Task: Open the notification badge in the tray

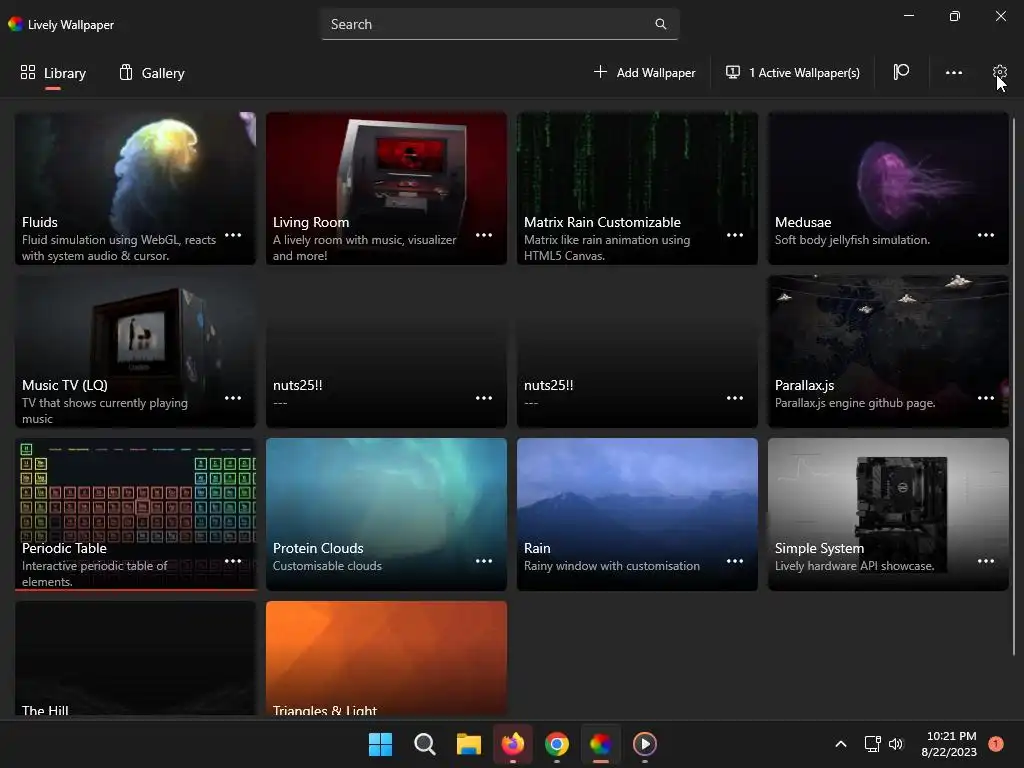Action: point(996,744)
